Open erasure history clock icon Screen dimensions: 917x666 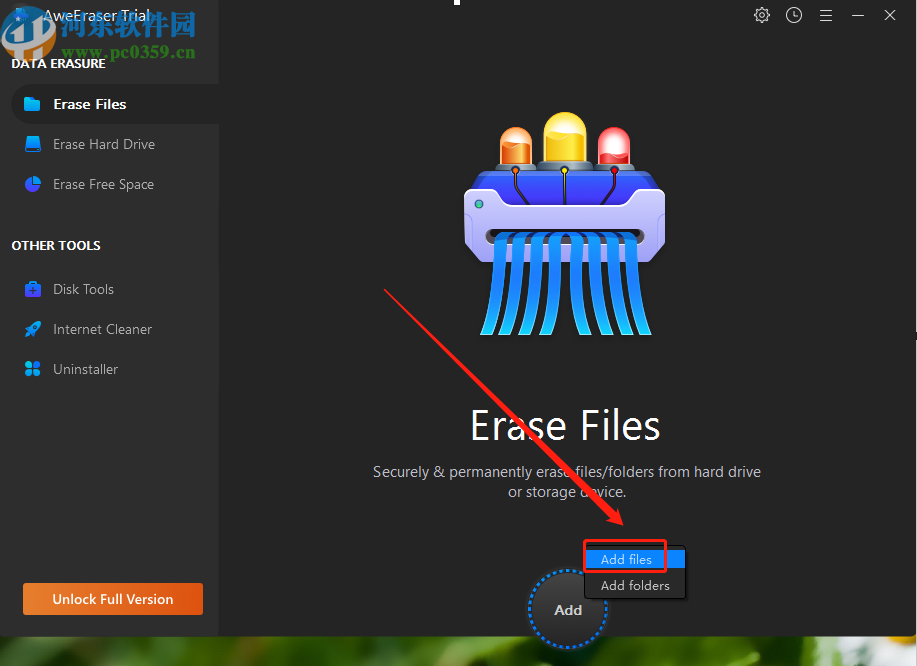tap(794, 15)
